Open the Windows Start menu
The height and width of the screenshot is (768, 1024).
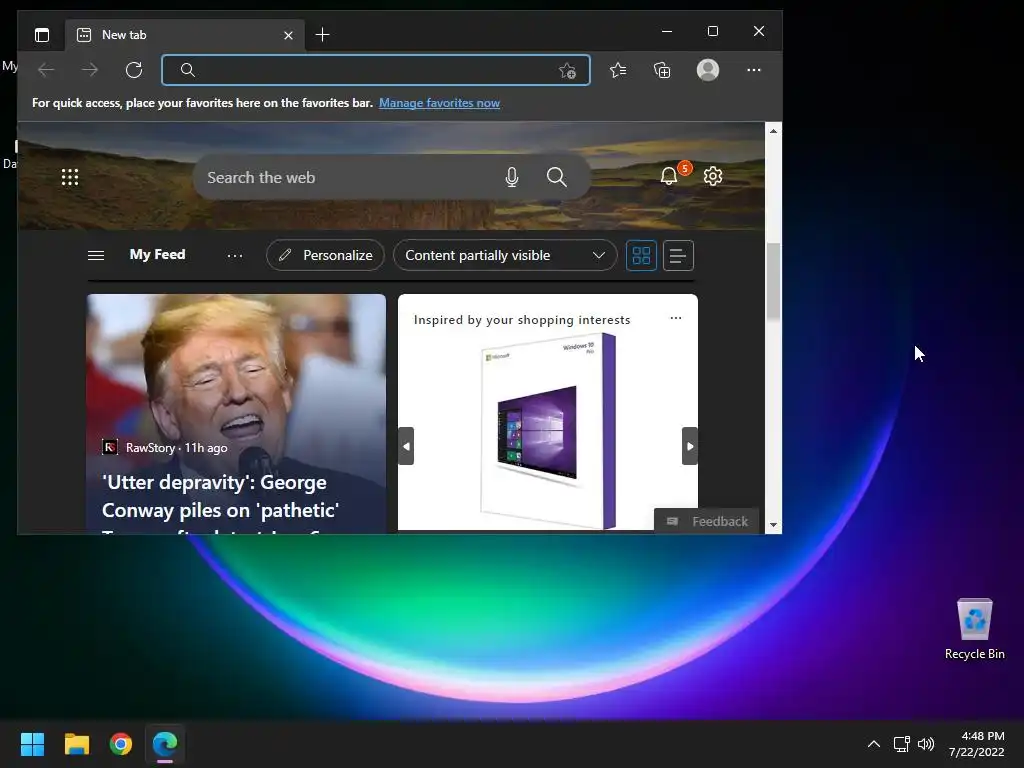point(32,744)
